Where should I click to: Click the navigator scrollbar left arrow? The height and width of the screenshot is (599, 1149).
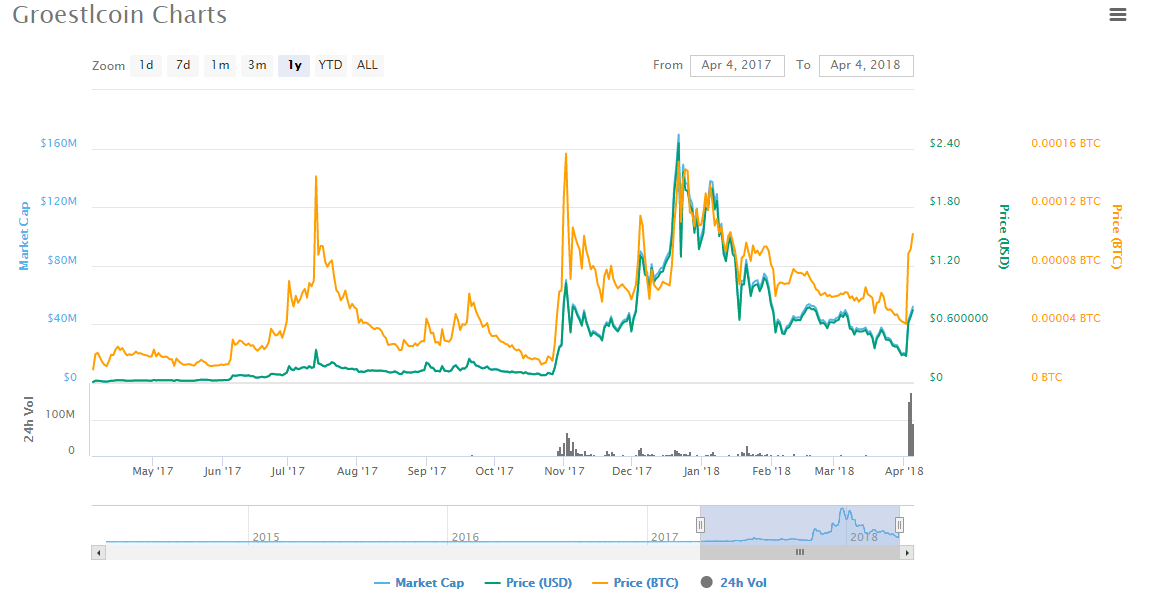point(97,552)
